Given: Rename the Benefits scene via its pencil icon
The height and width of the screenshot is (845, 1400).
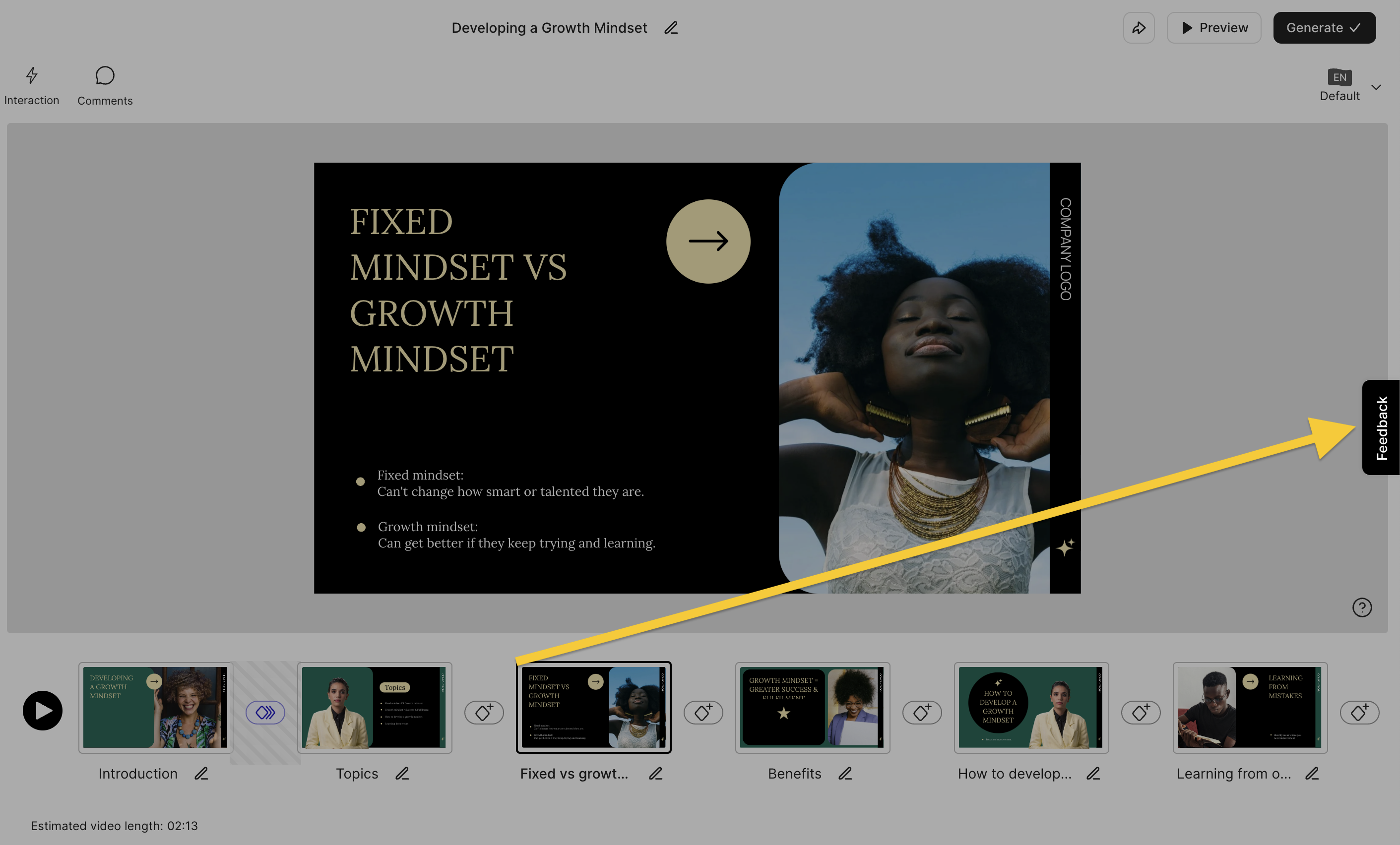Looking at the screenshot, I should 845,774.
